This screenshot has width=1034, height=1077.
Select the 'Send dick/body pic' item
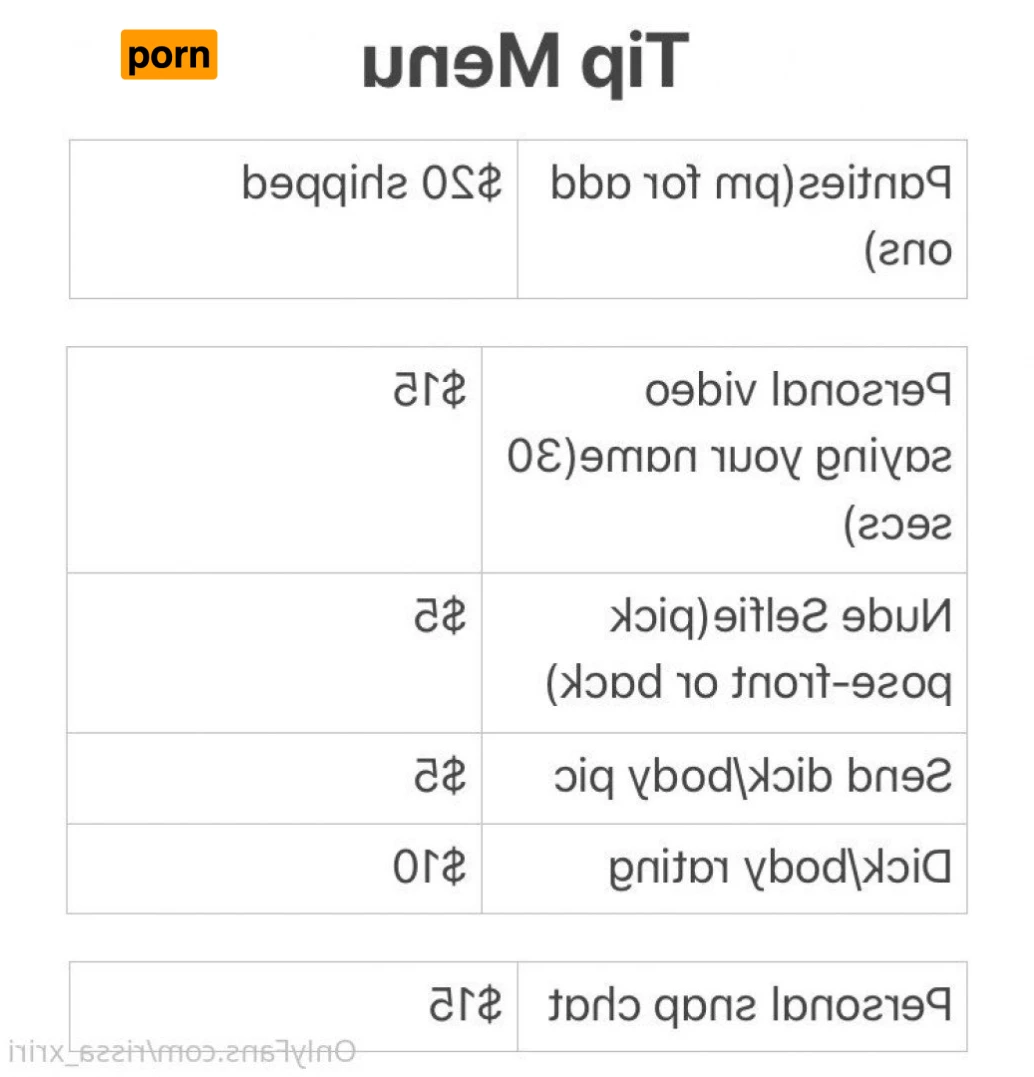(753, 777)
